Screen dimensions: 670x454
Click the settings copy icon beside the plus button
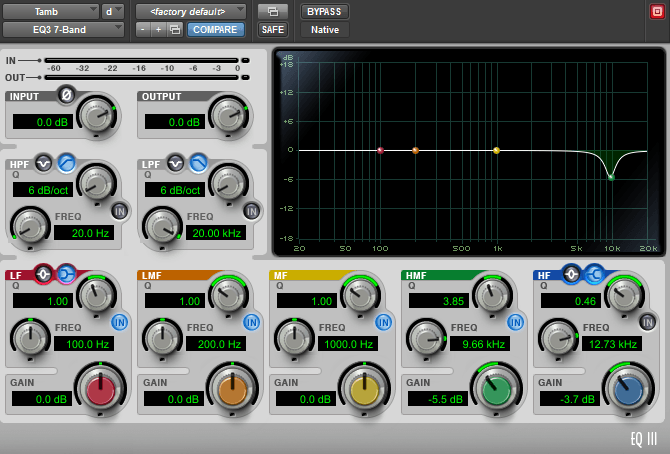(x=175, y=29)
